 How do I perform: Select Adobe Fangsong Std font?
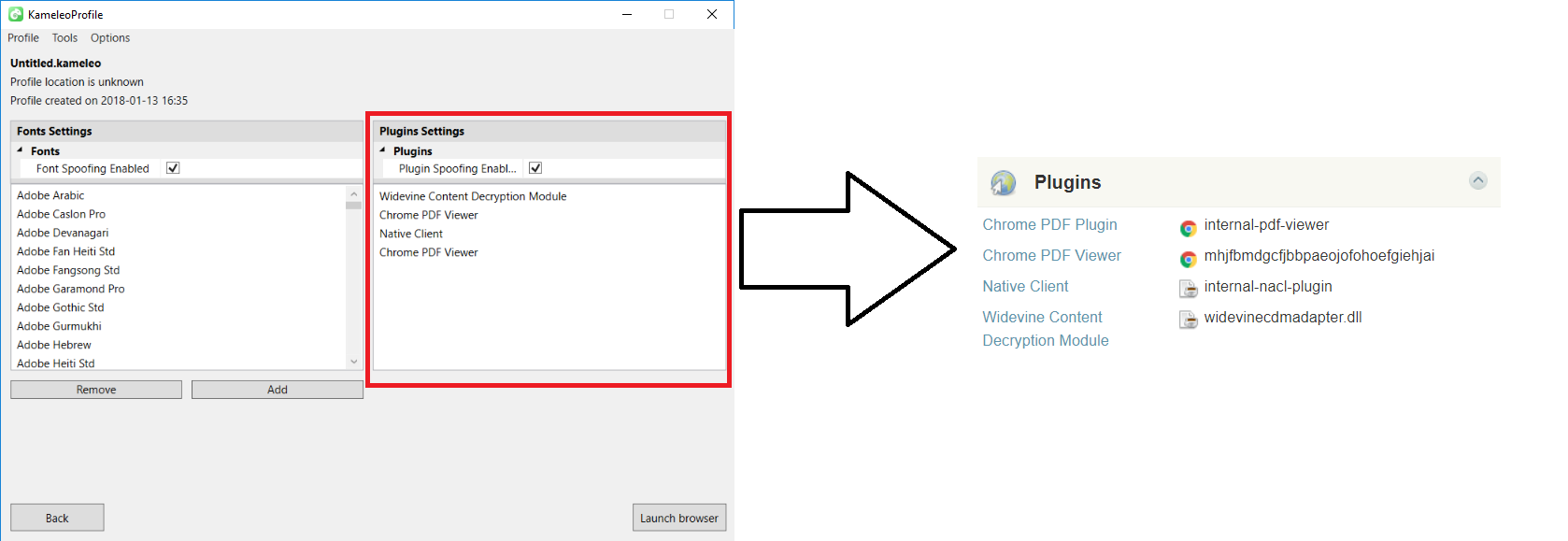tap(68, 270)
